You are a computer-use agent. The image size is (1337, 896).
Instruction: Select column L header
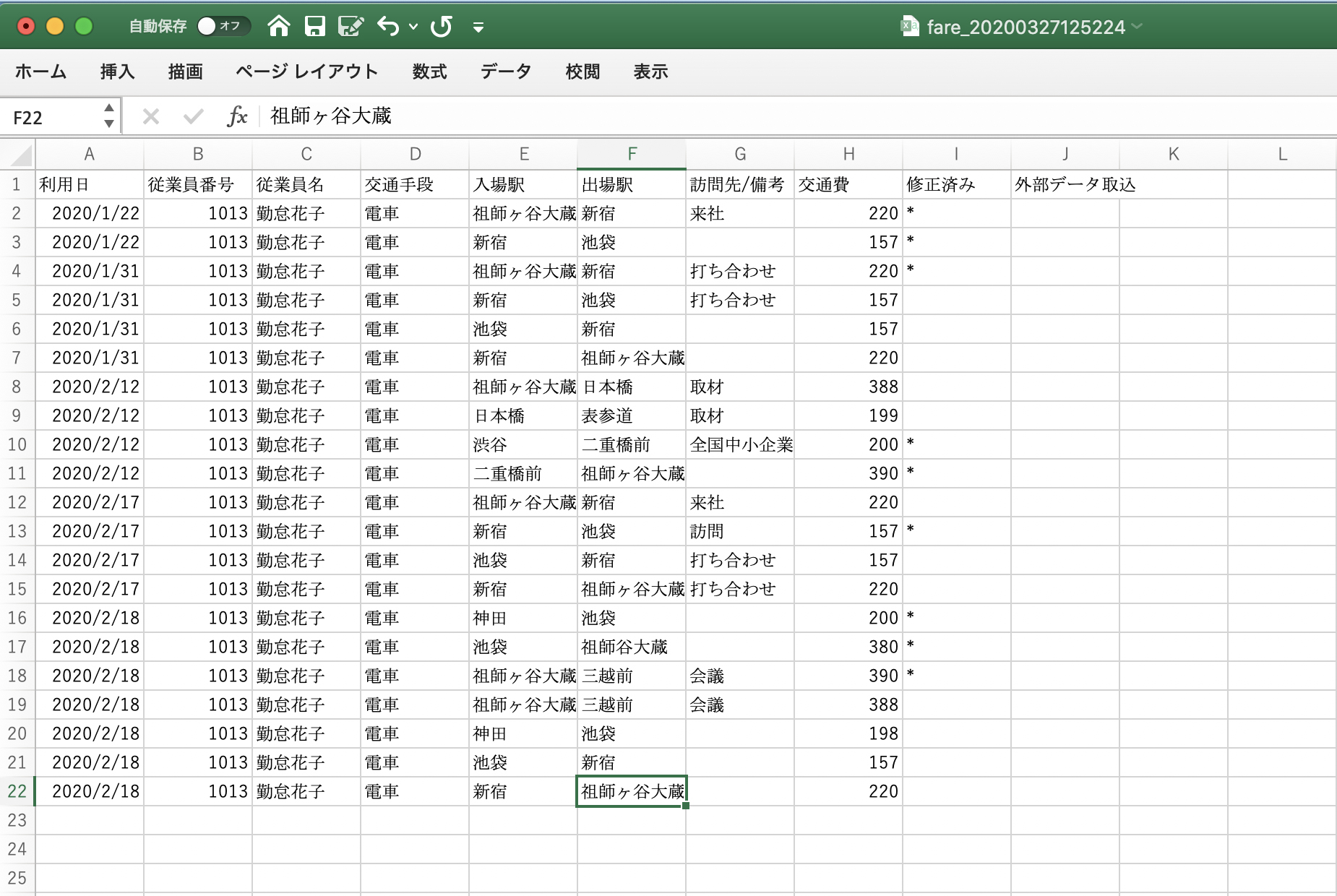coord(1282,154)
